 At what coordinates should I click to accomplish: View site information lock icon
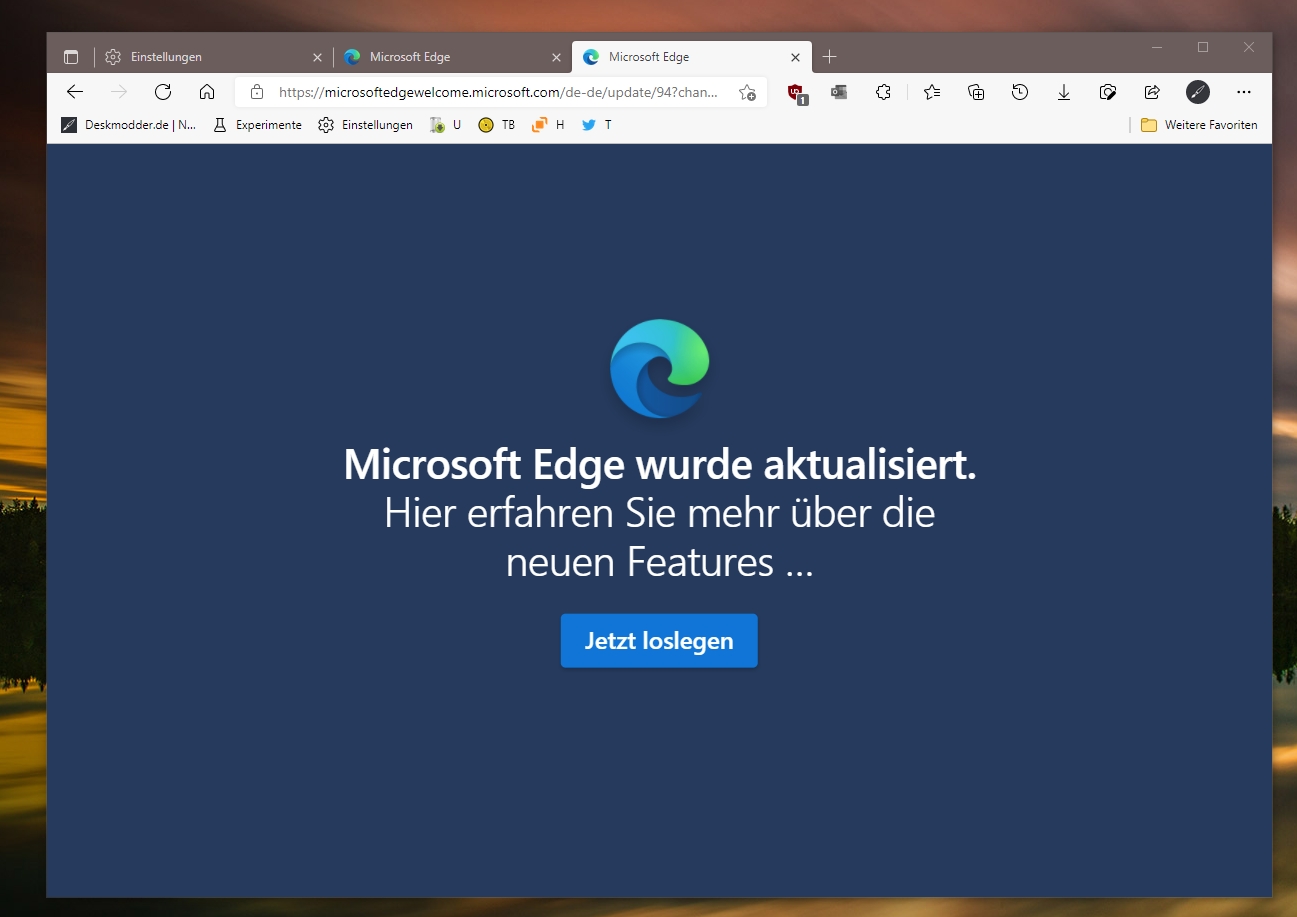[x=257, y=92]
